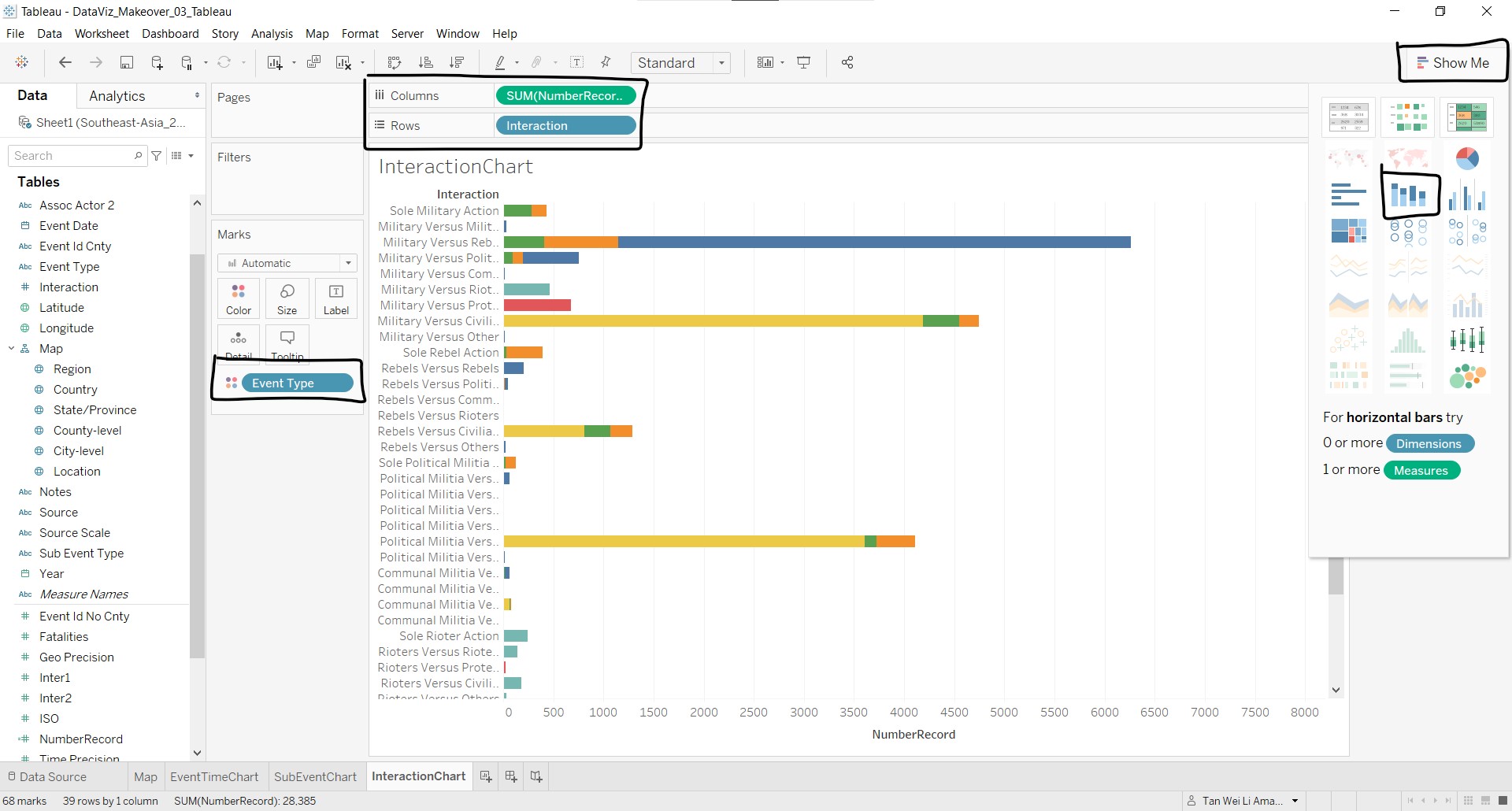Toggle Show Mark Labels in toolbar
This screenshot has width=1512, height=811.
coord(577,63)
